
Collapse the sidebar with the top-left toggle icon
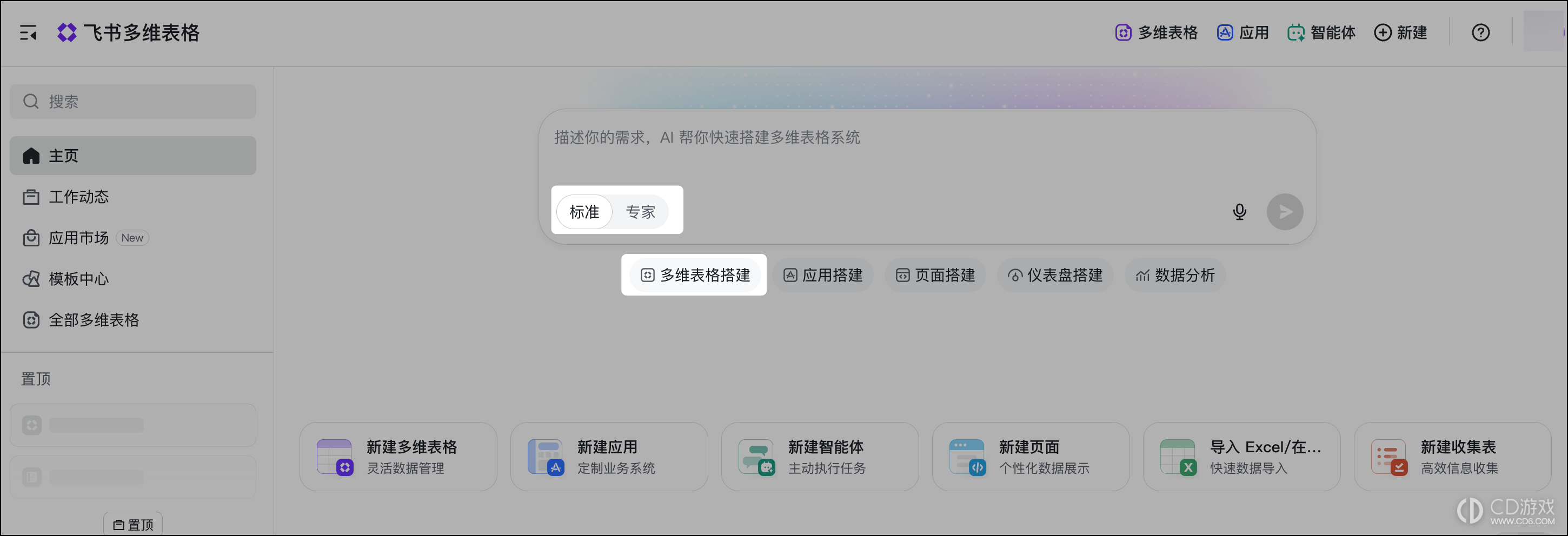click(28, 33)
